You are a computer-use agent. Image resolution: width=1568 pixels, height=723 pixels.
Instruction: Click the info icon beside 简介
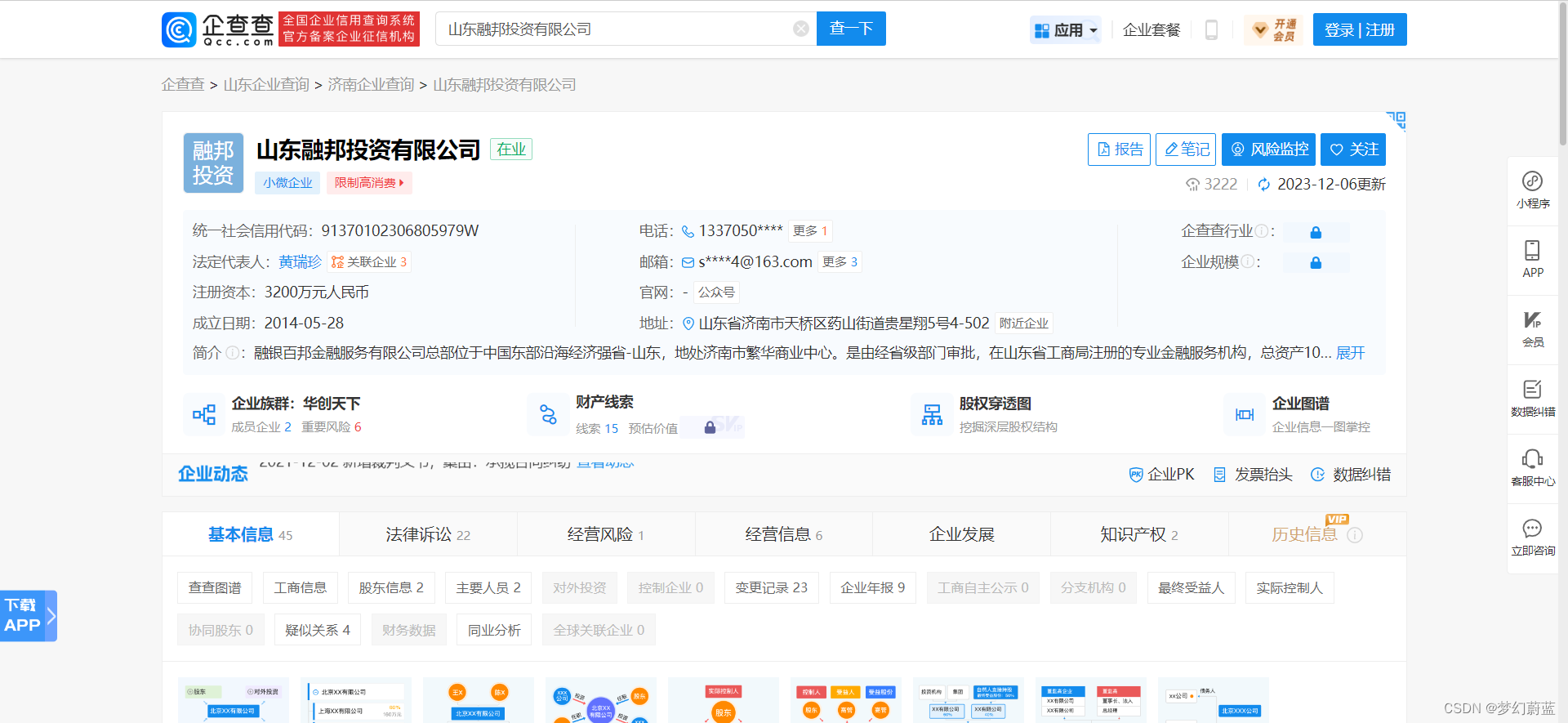232,353
